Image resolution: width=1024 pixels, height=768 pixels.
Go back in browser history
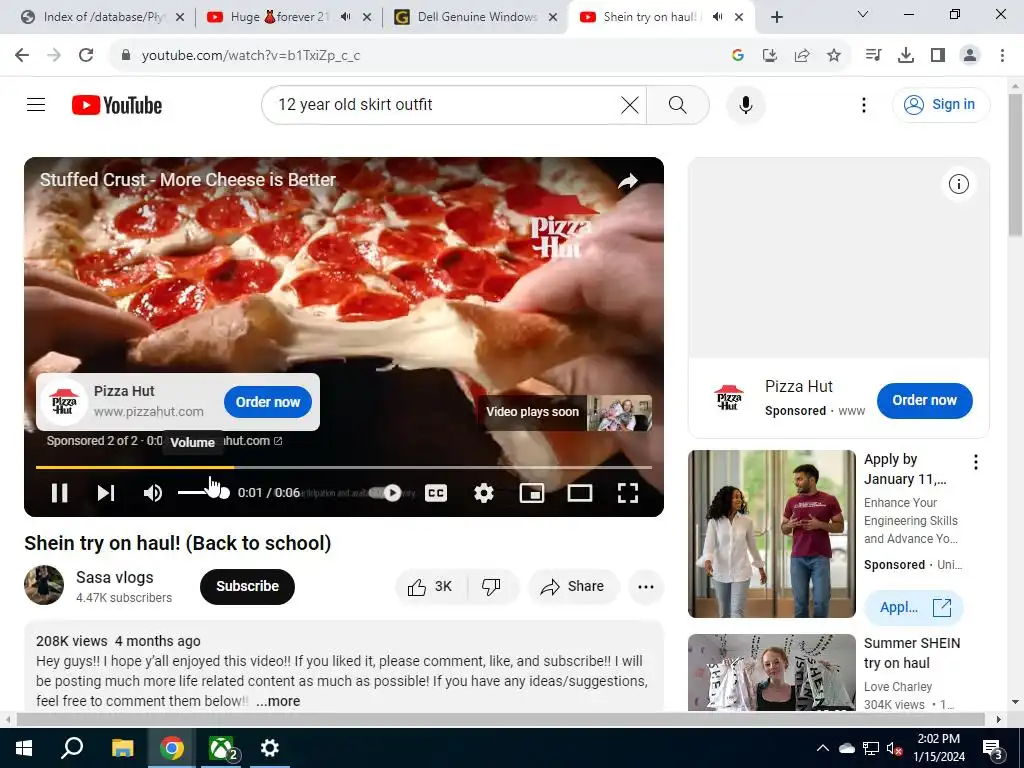(22, 56)
